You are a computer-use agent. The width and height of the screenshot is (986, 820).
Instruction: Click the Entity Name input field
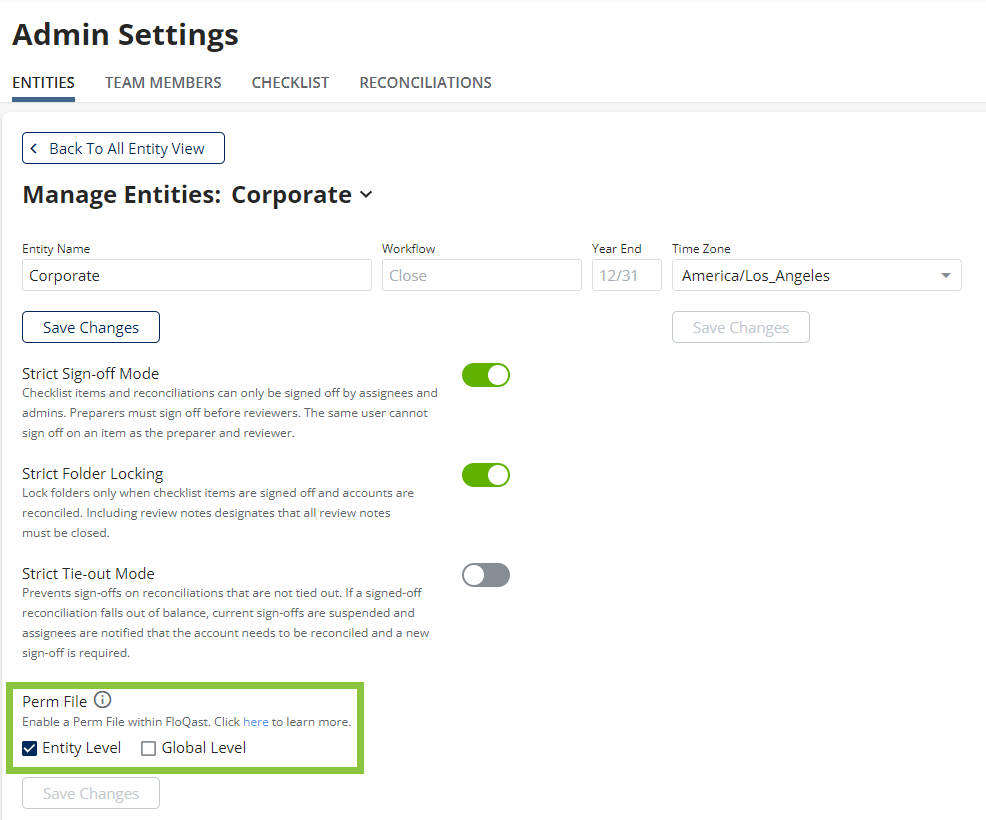click(x=197, y=276)
